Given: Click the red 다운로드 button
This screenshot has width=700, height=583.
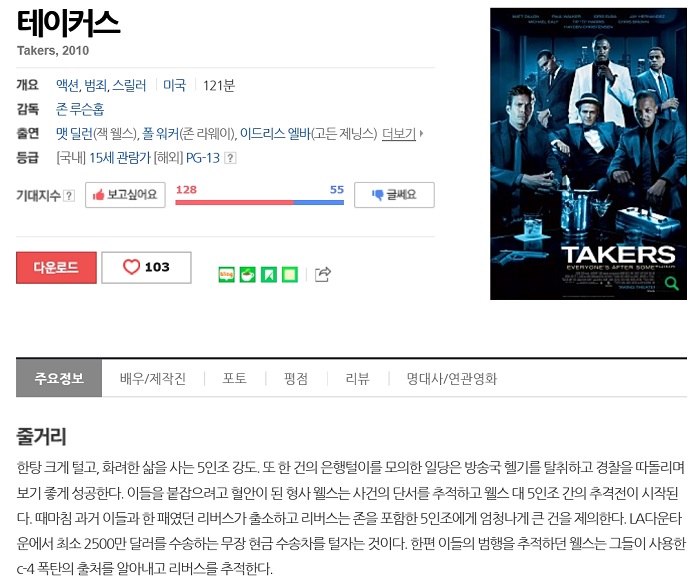Looking at the screenshot, I should (56, 267).
